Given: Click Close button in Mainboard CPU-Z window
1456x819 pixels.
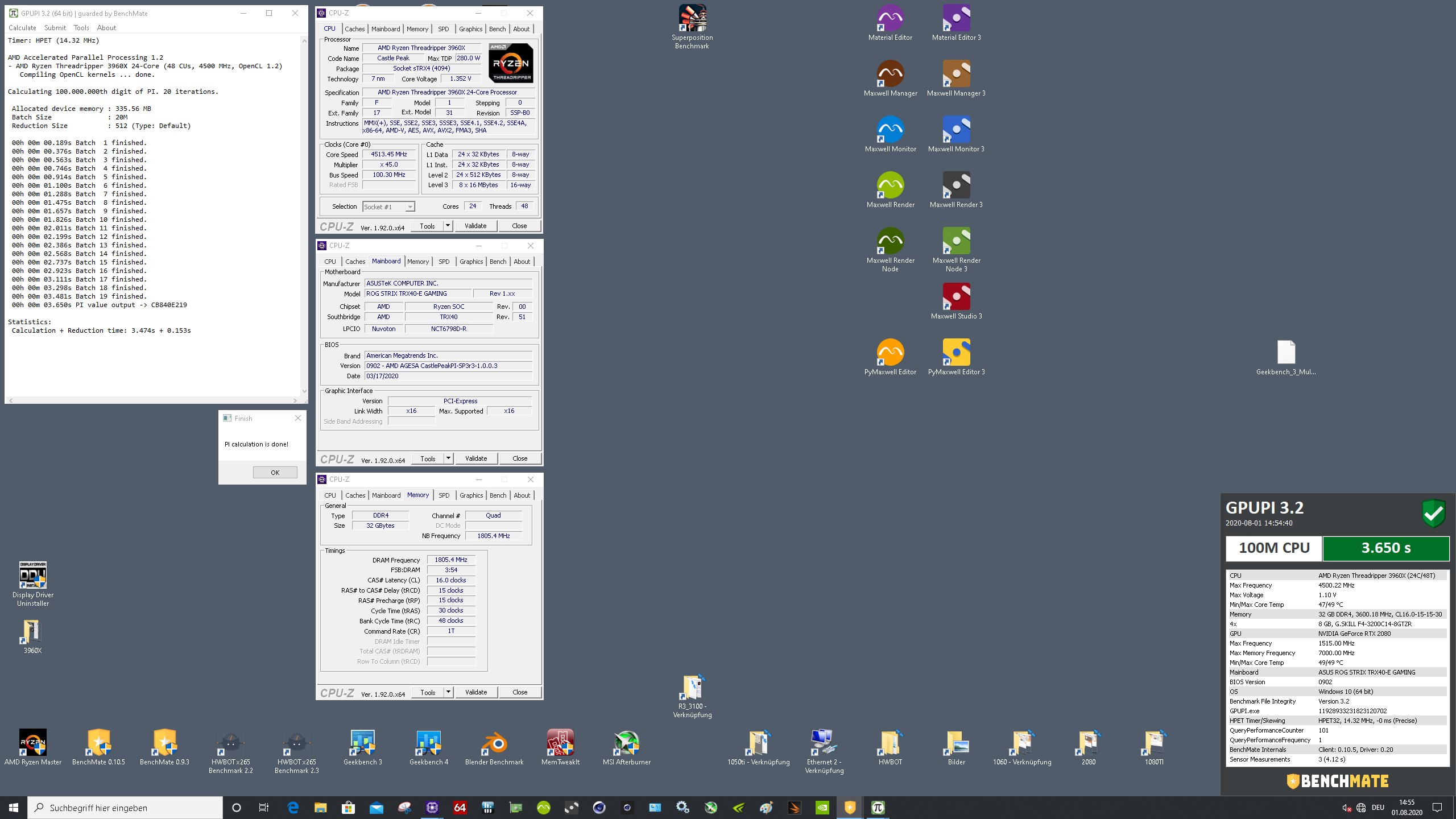Looking at the screenshot, I should point(520,458).
